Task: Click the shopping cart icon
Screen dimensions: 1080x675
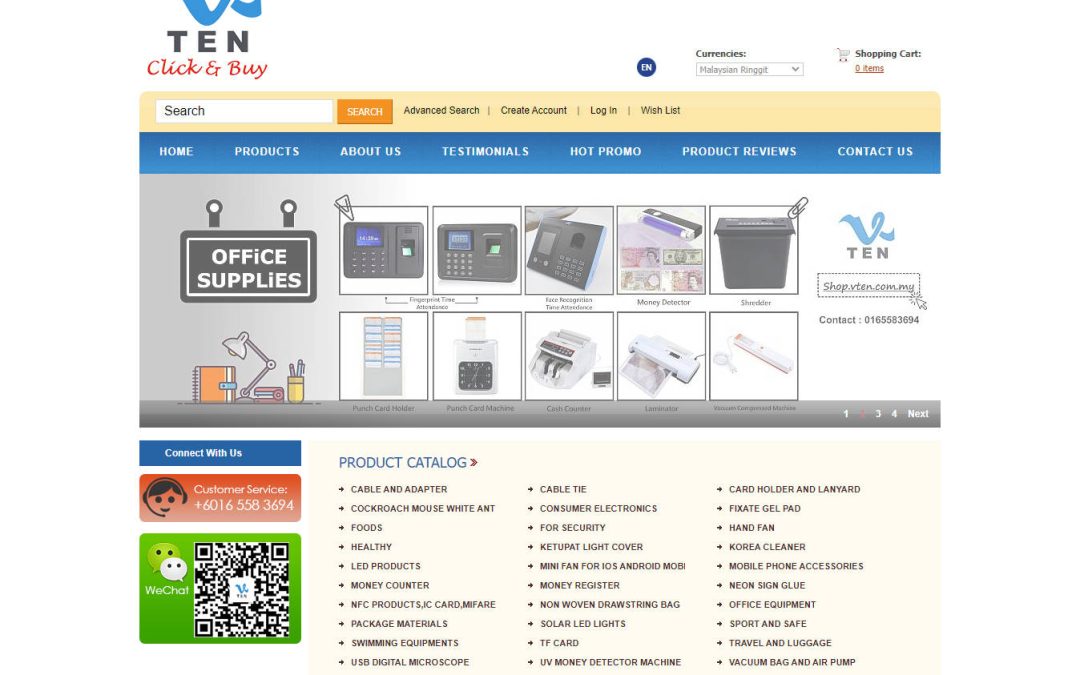Action: click(x=841, y=56)
